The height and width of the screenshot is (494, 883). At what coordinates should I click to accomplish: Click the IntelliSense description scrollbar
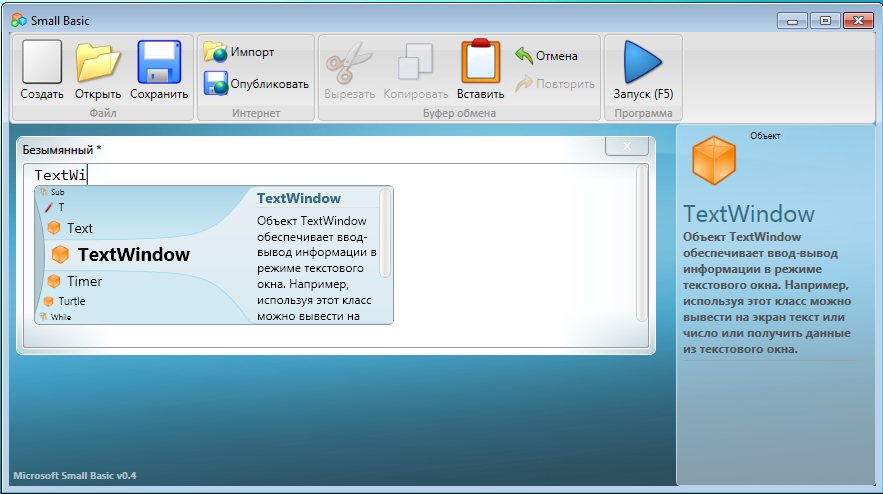point(385,233)
